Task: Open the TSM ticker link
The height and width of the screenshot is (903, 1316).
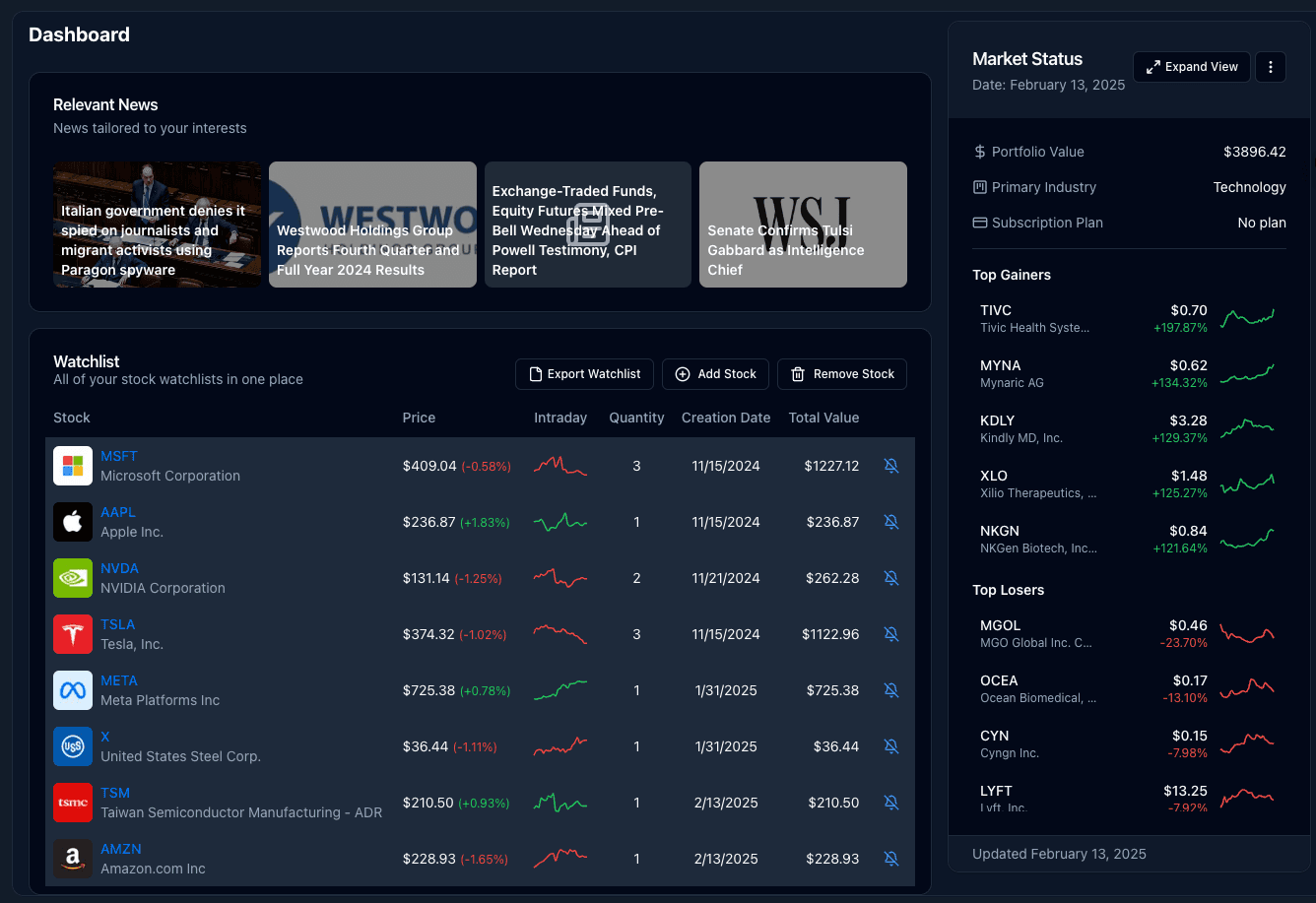Action: click(x=115, y=793)
